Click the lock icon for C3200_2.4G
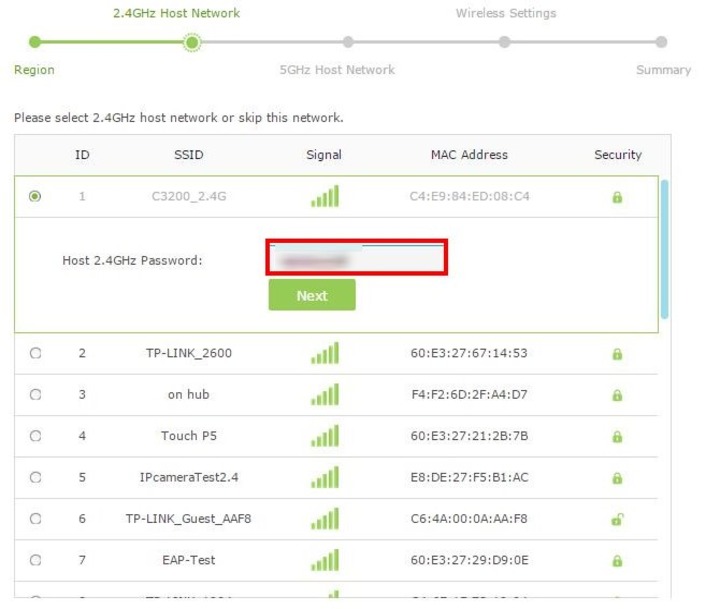The image size is (720, 609). 617,197
